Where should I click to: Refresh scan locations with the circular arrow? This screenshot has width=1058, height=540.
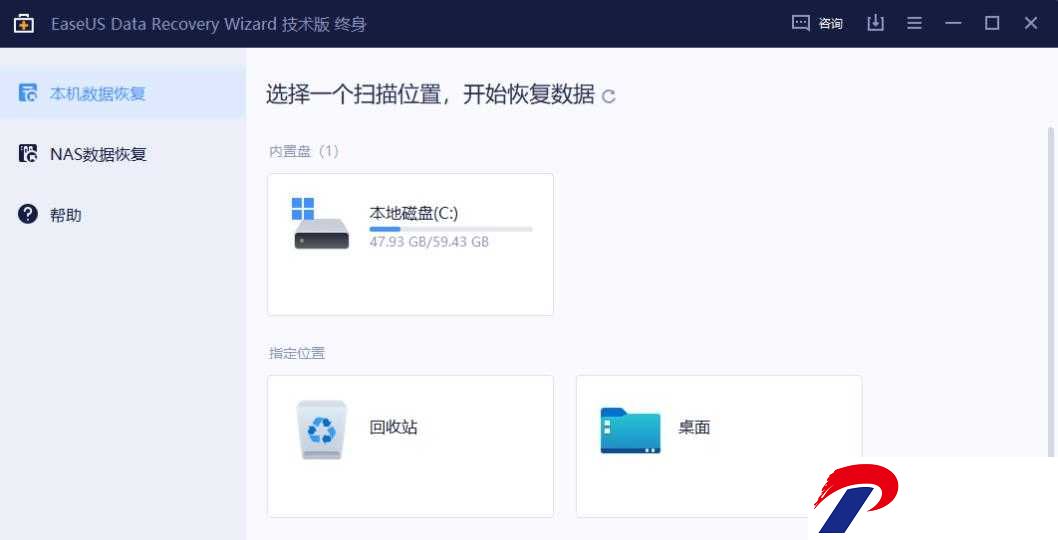coord(609,97)
